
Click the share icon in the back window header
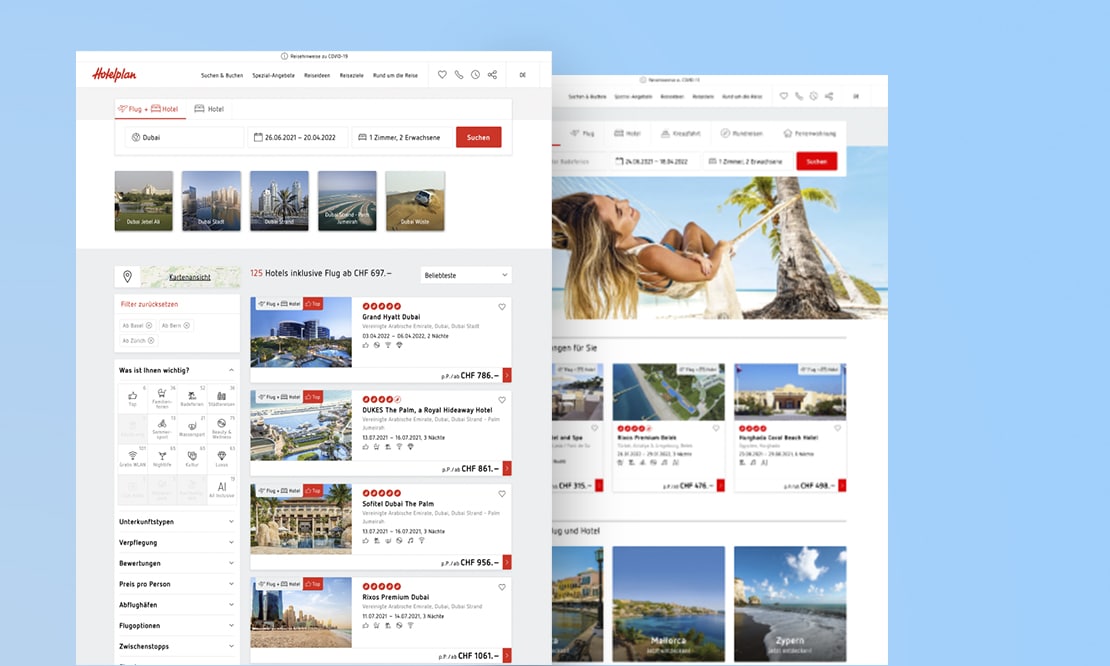point(829,96)
